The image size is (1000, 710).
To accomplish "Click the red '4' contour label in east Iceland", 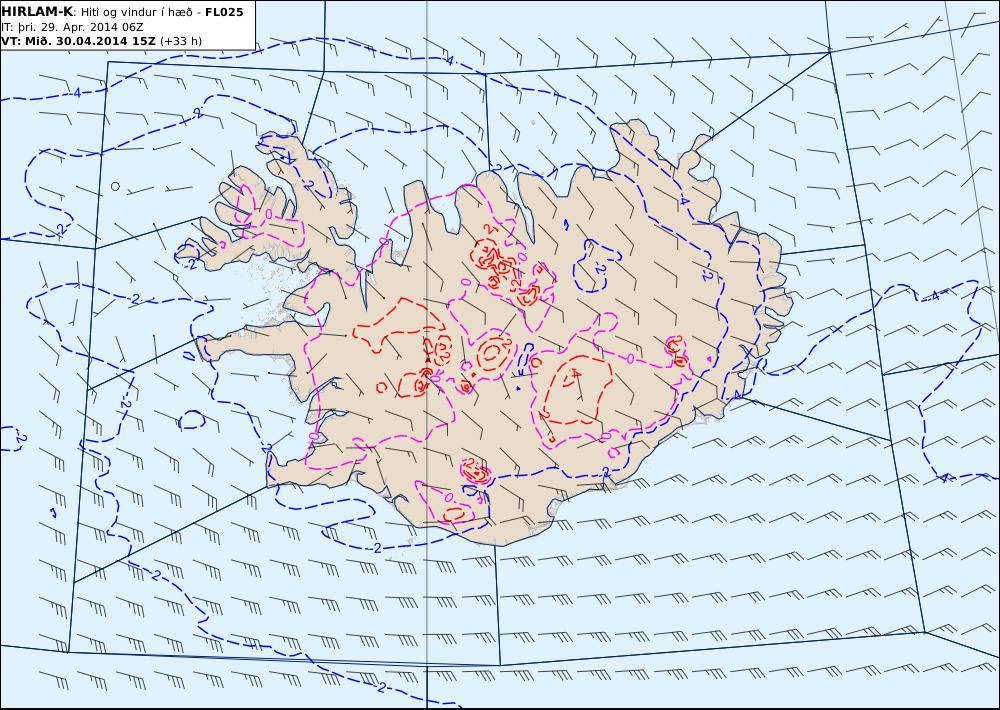I will click(x=575, y=374).
